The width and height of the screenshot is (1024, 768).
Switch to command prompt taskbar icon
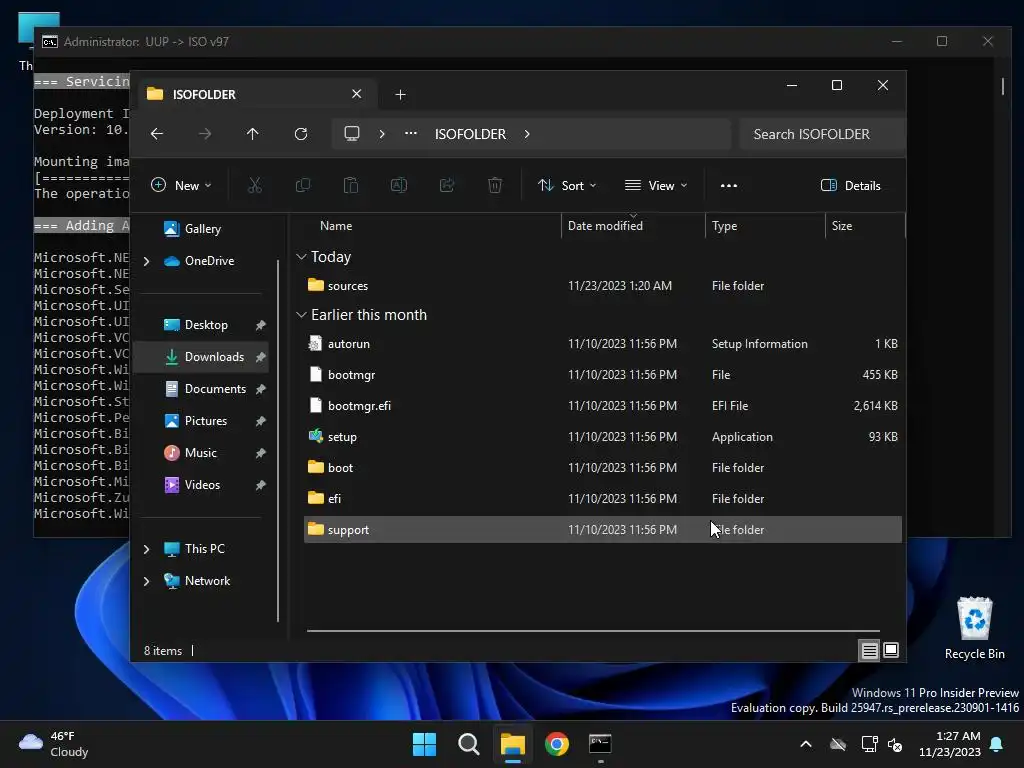[600, 744]
